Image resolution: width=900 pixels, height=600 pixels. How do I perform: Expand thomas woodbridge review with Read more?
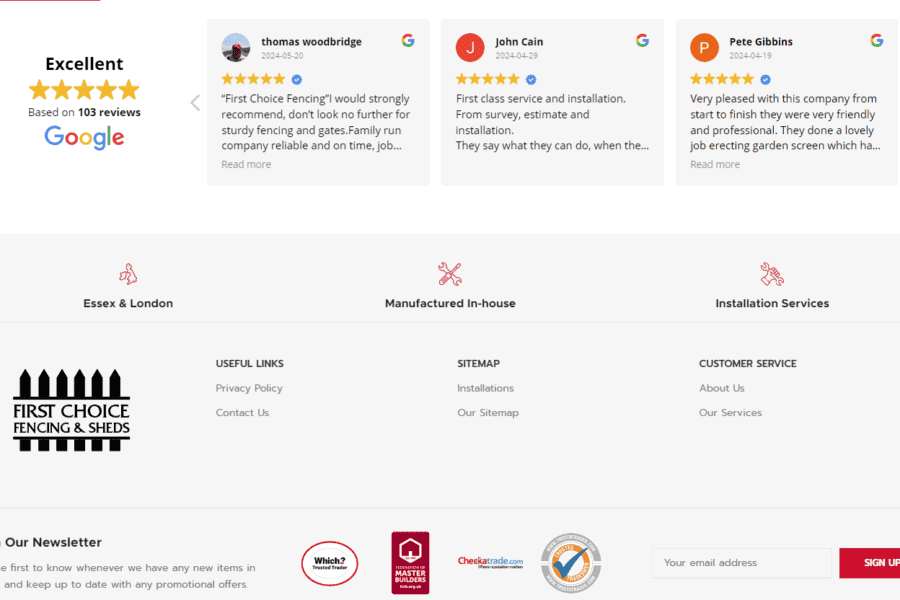pos(246,165)
